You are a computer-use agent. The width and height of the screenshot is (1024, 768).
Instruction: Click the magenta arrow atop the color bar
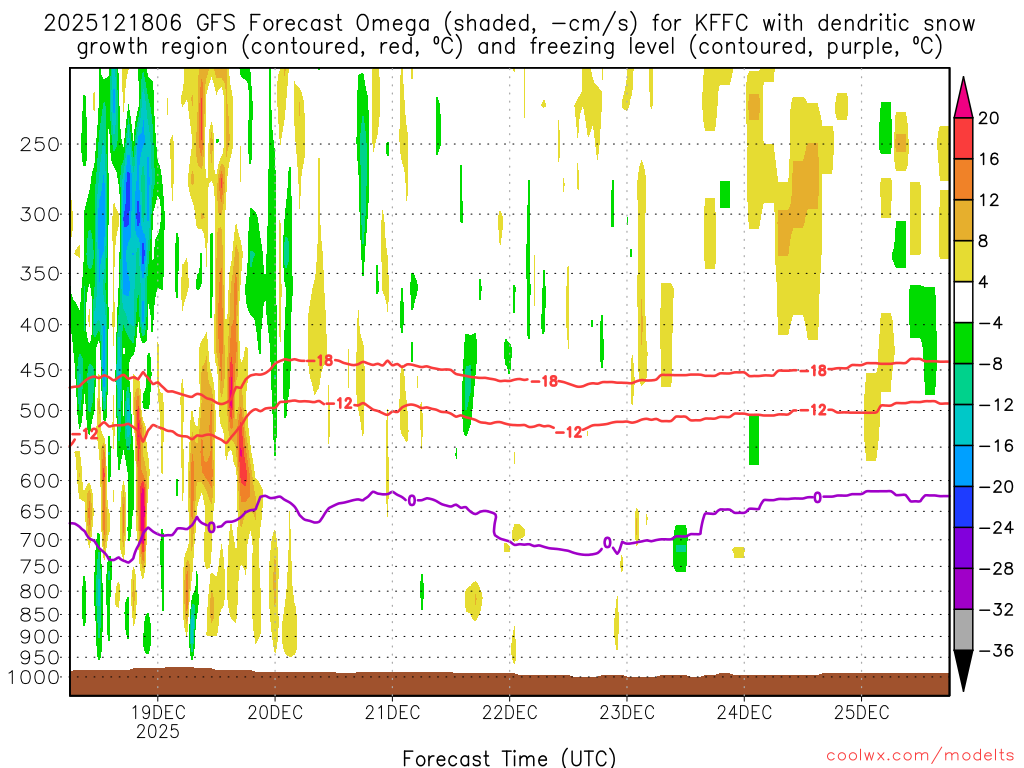pyautogui.click(x=963, y=98)
